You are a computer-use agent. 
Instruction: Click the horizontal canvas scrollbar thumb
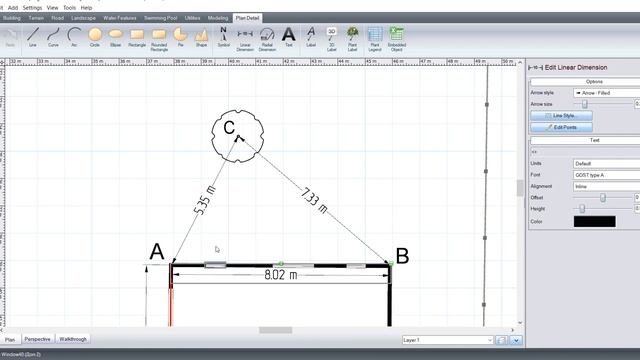pyautogui.click(x=276, y=330)
